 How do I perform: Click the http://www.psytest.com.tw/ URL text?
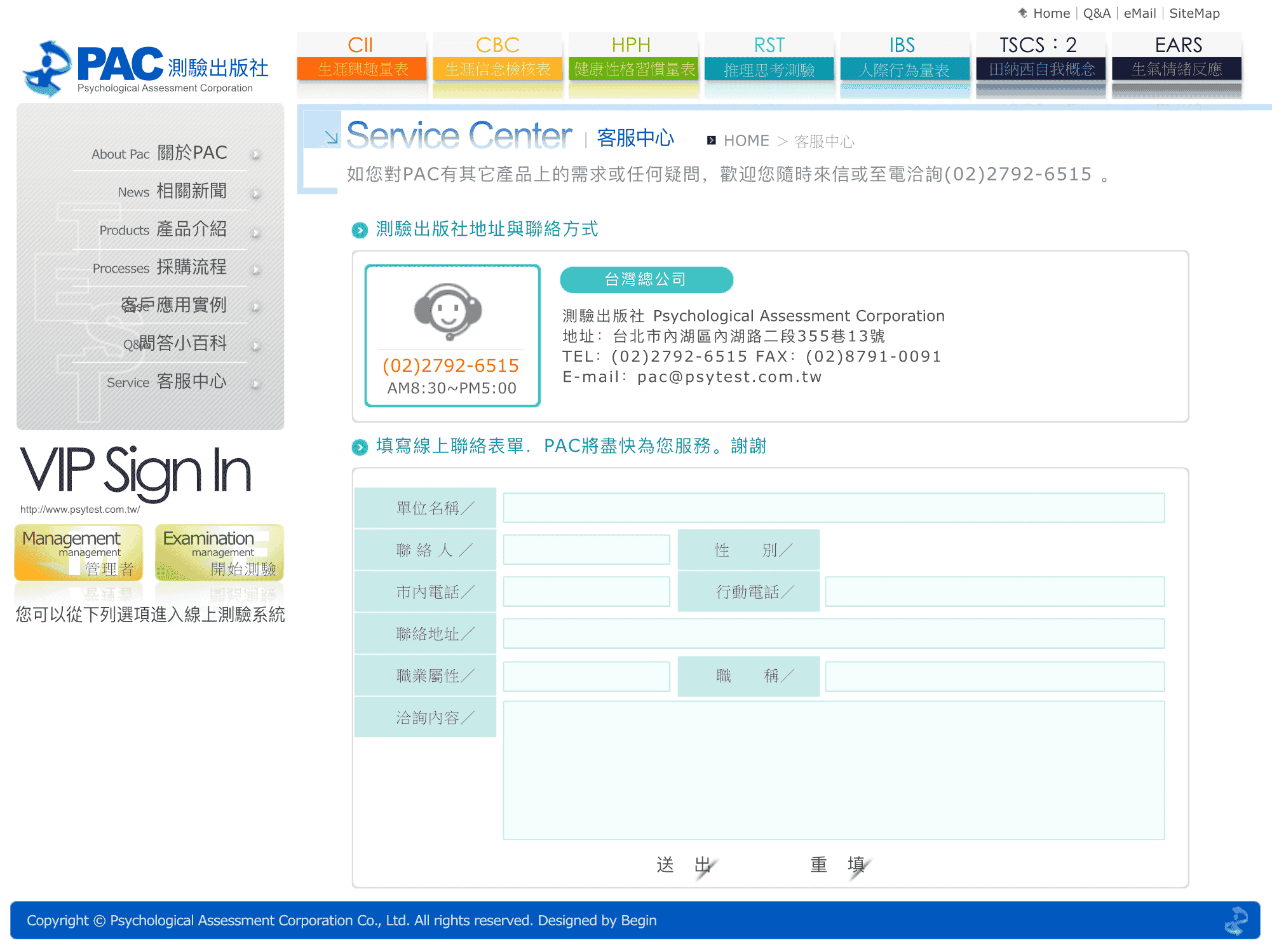coord(80,510)
